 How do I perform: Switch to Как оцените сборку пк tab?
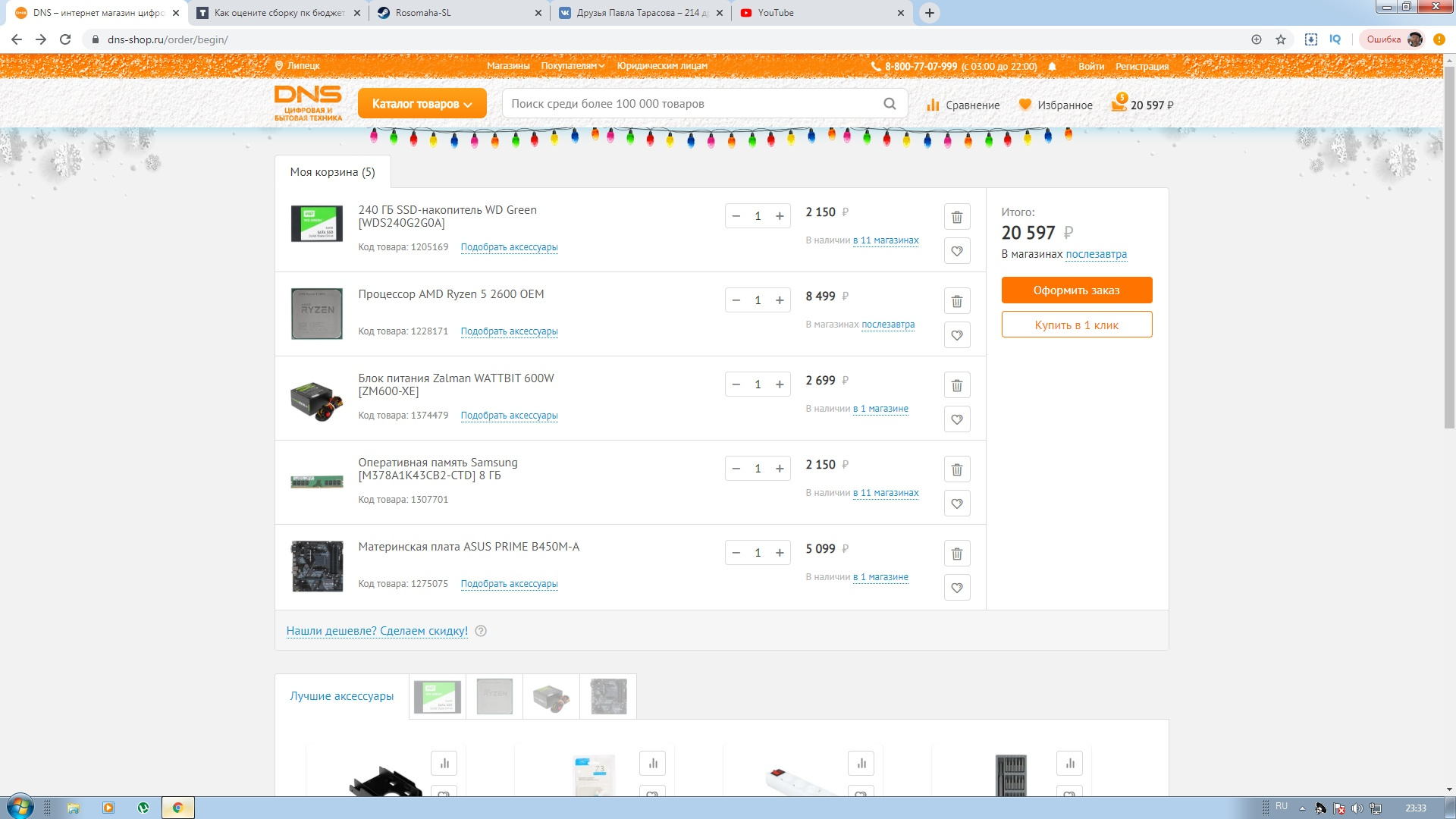click(278, 13)
